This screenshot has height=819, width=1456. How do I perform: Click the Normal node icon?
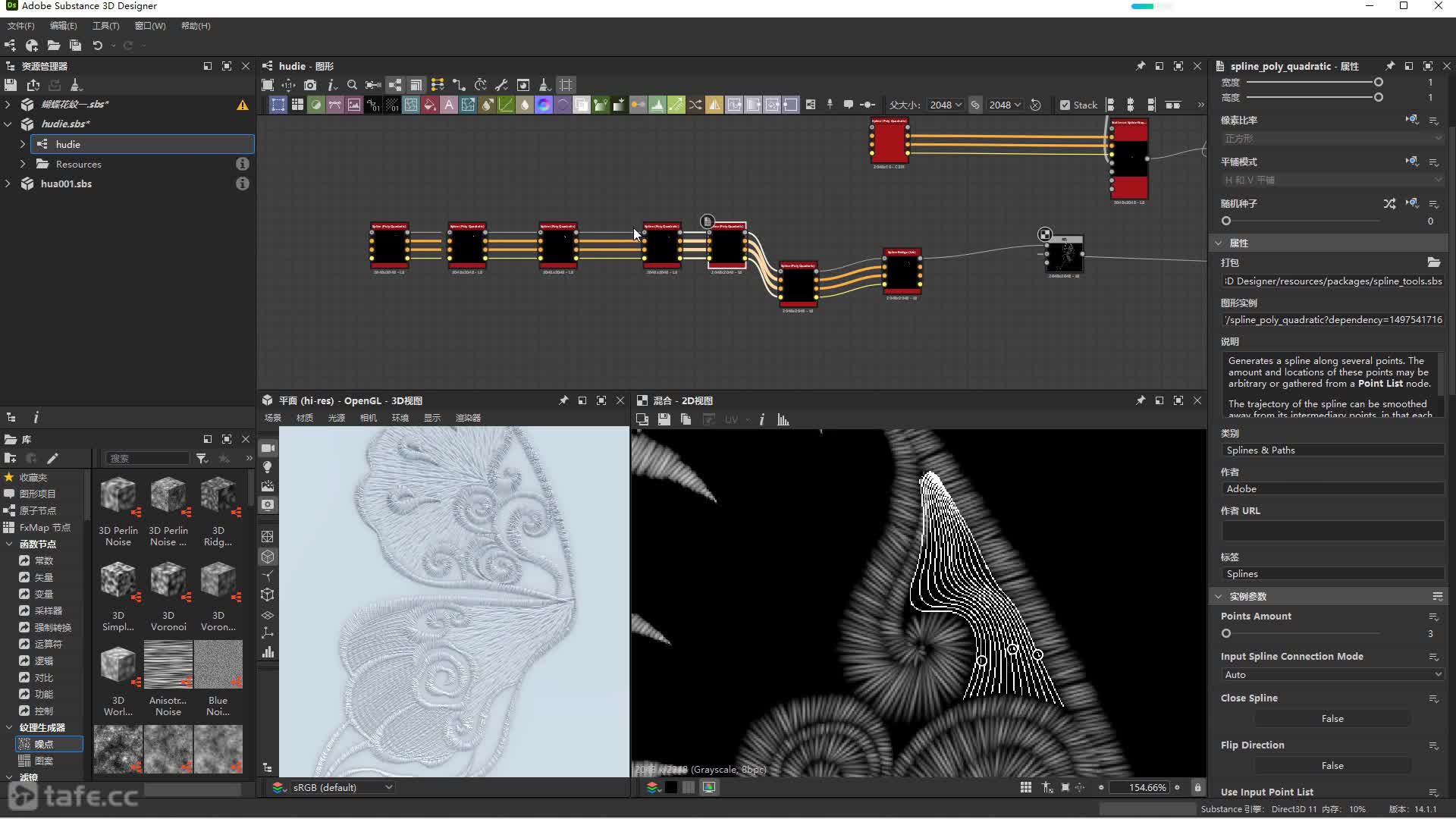click(544, 105)
